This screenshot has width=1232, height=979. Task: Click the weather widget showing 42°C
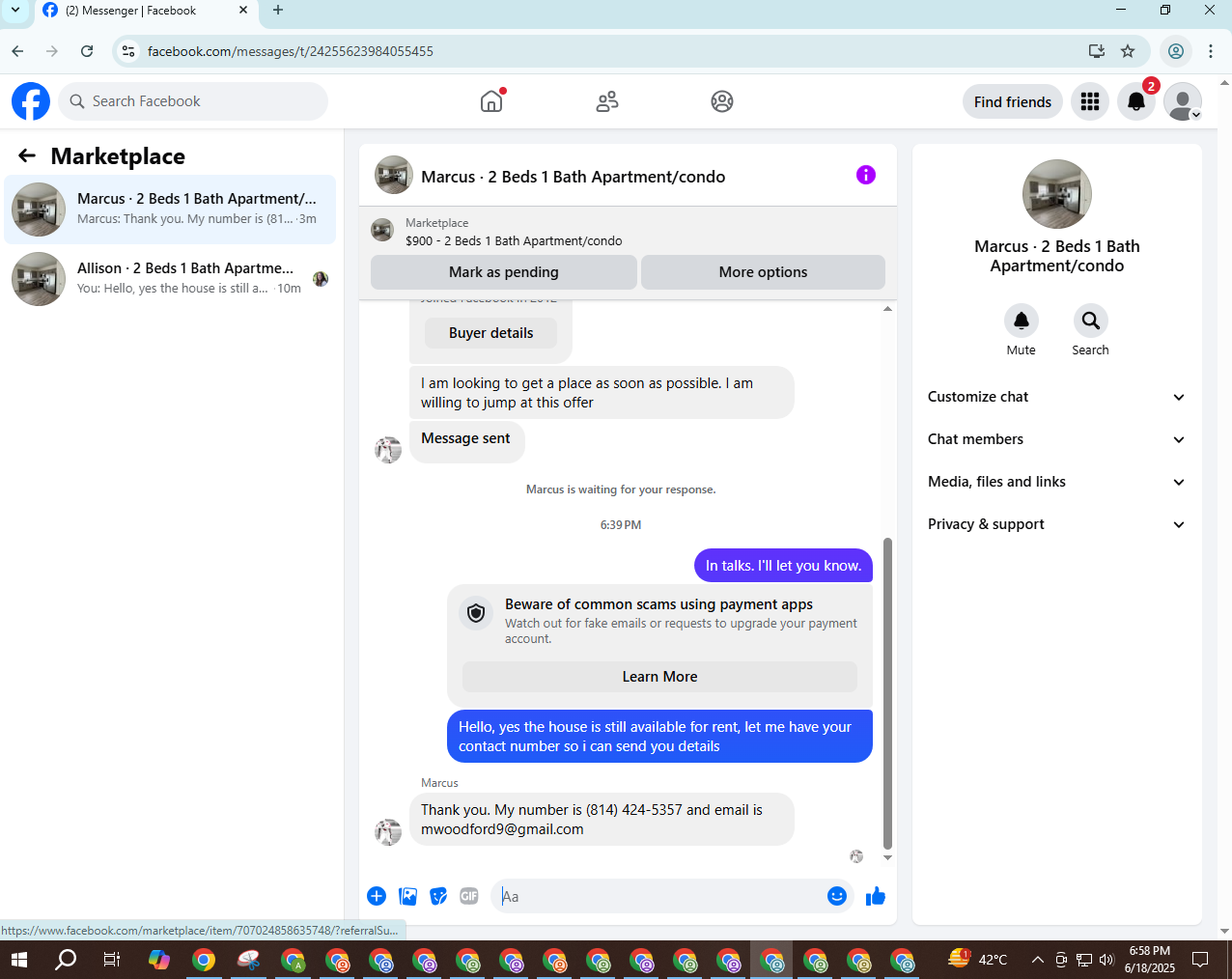(x=978, y=960)
